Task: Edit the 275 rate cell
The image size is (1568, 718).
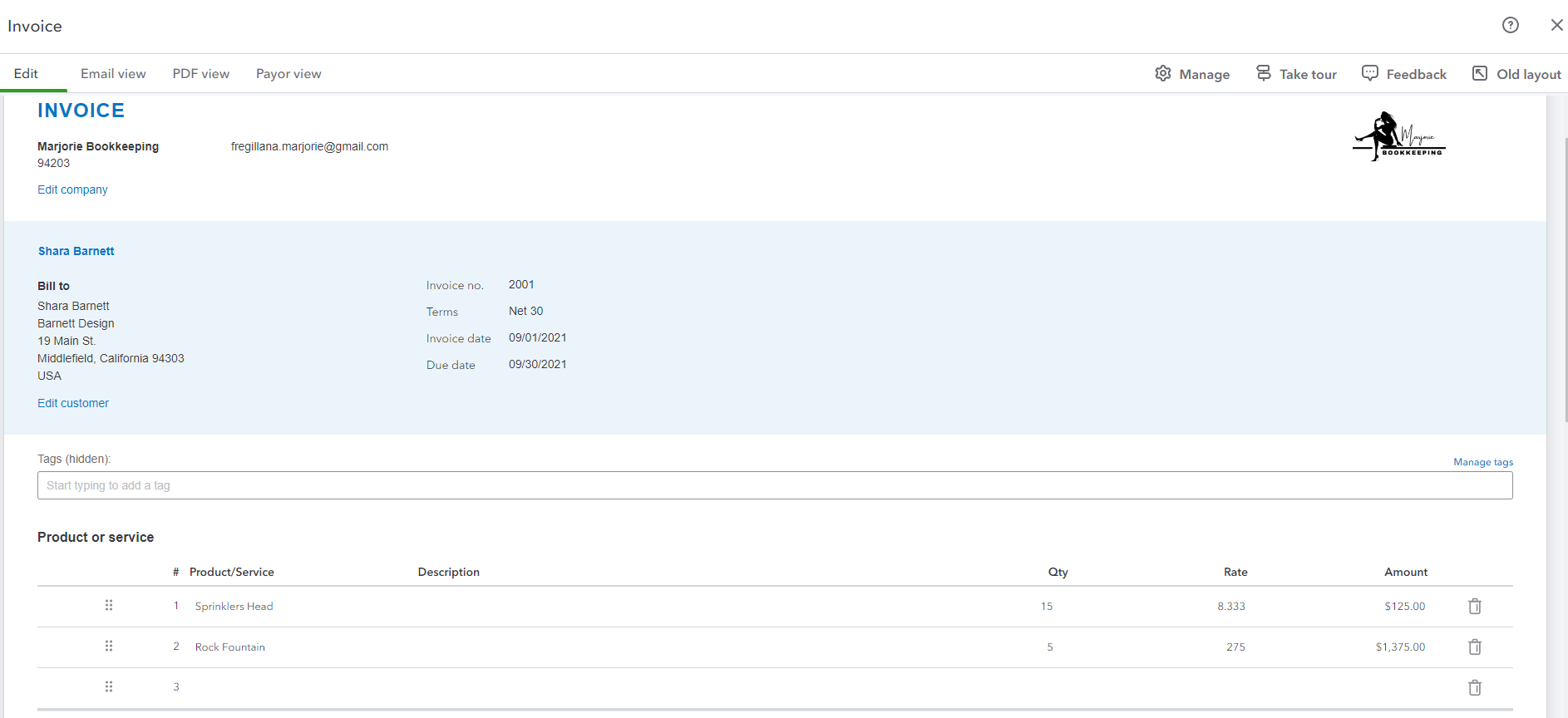Action: pyautogui.click(x=1235, y=647)
